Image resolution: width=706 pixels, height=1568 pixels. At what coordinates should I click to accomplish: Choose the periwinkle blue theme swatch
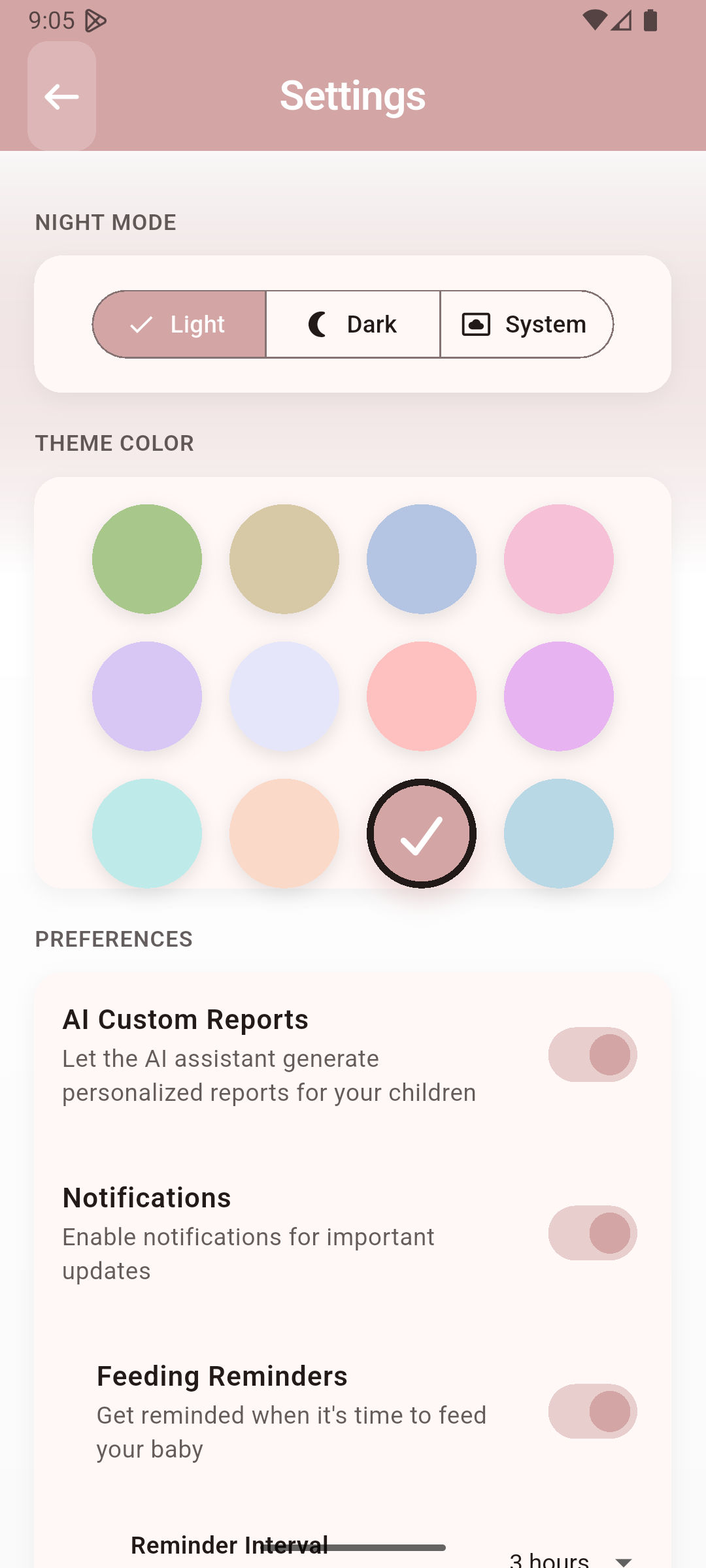422,559
